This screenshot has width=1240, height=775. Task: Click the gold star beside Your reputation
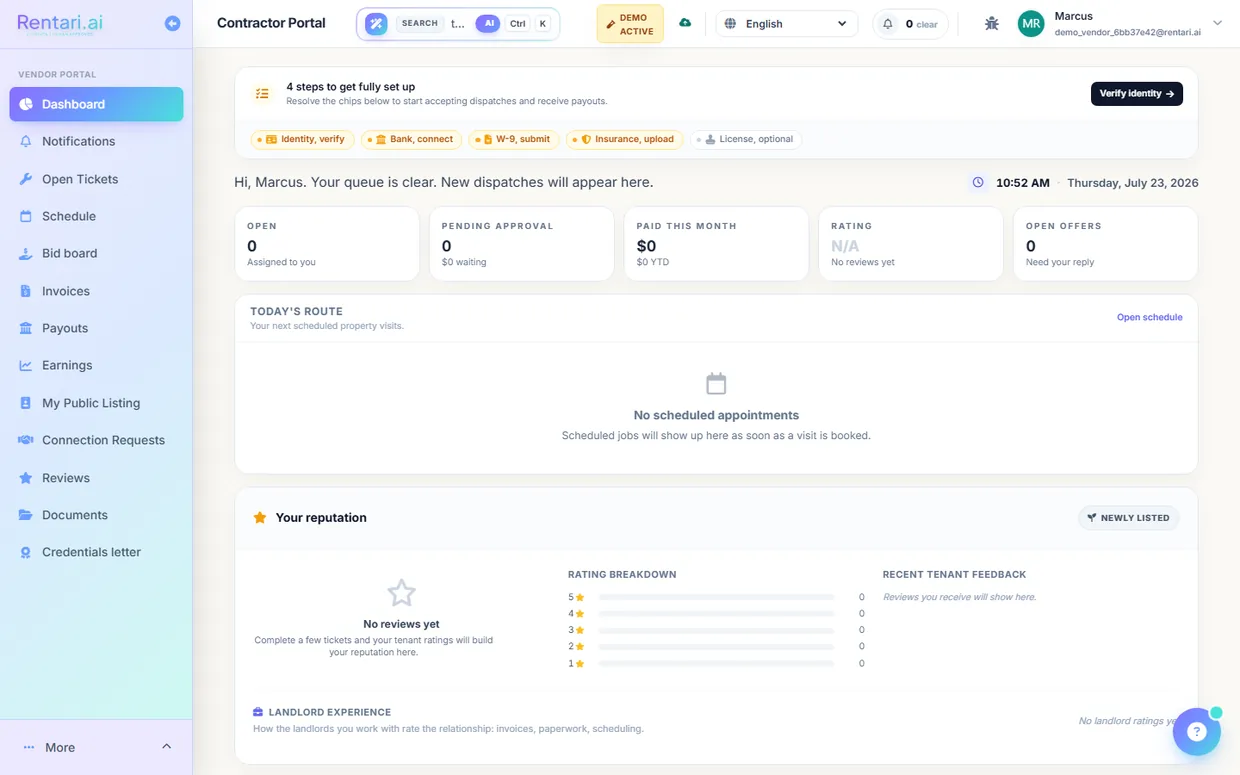click(x=260, y=518)
